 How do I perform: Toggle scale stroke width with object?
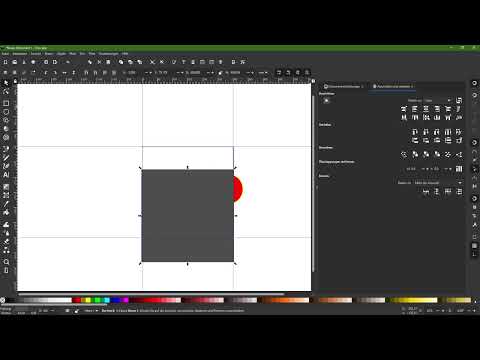(279, 72)
